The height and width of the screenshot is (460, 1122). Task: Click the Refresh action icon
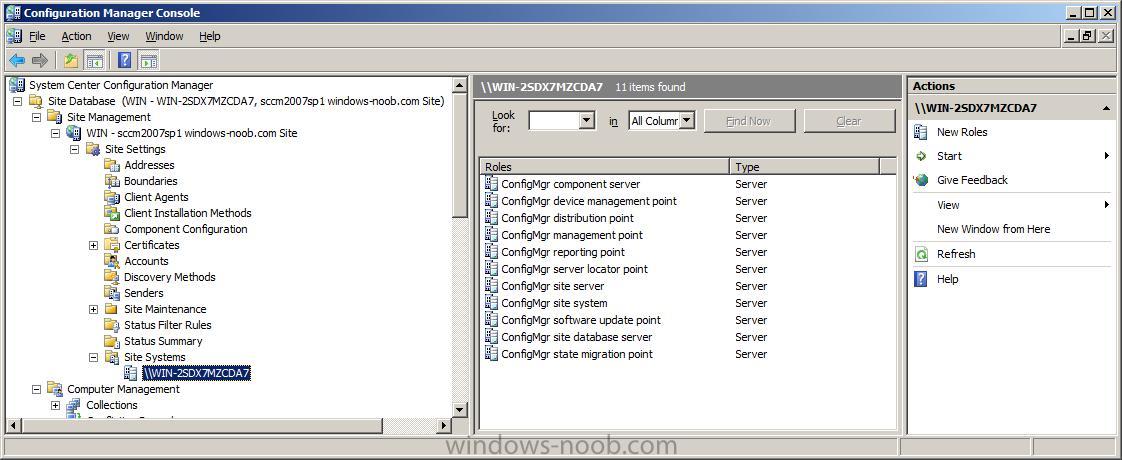point(921,254)
